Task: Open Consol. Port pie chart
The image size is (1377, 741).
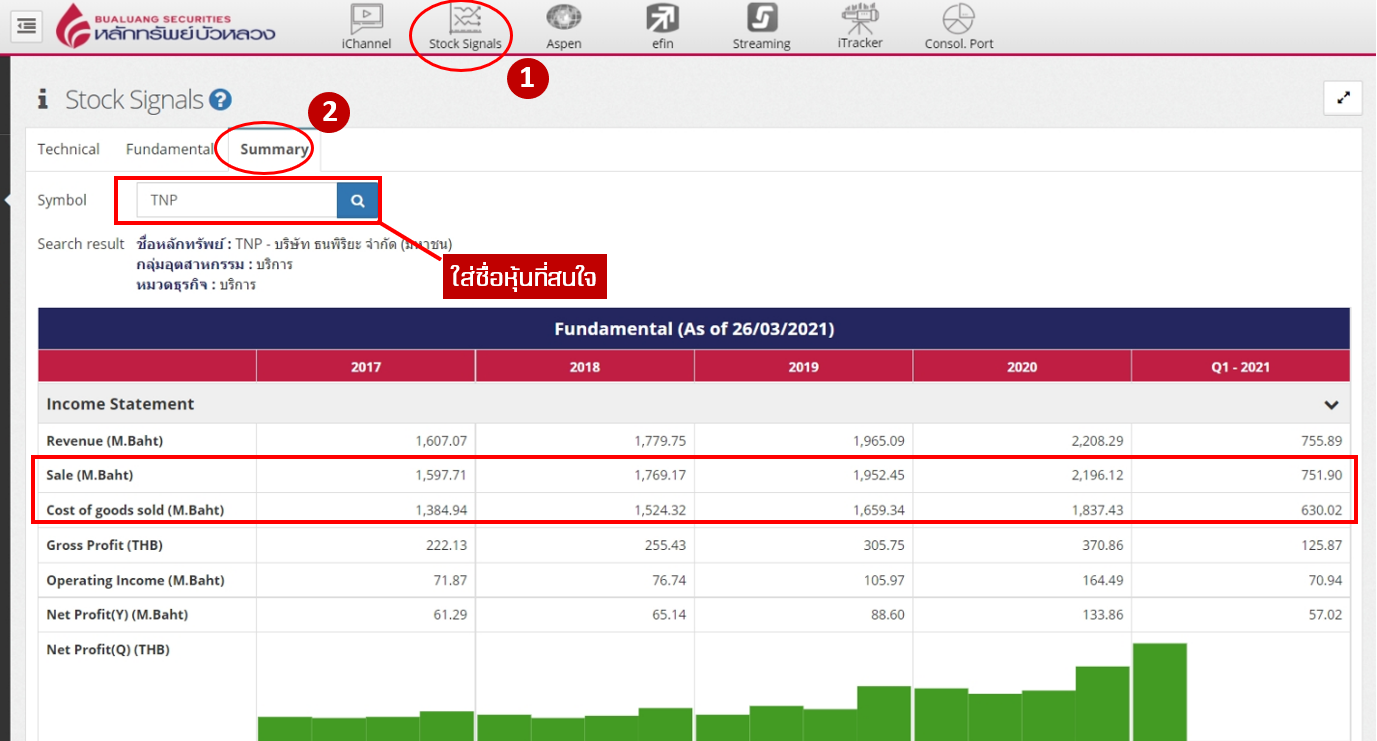Action: (959, 27)
